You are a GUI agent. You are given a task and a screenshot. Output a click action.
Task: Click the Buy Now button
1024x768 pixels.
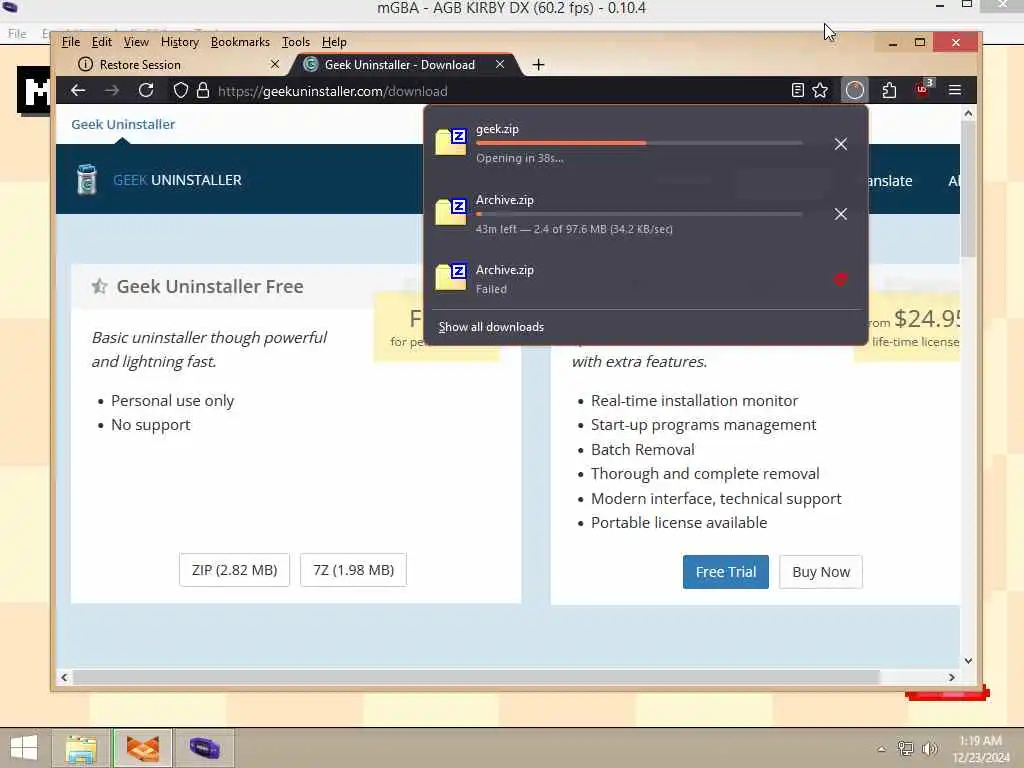[x=821, y=571]
